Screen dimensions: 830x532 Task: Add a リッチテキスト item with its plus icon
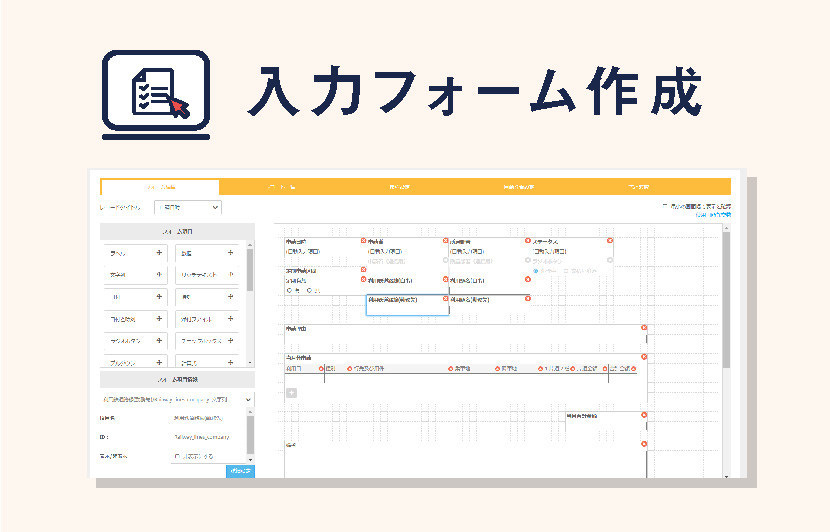231,275
